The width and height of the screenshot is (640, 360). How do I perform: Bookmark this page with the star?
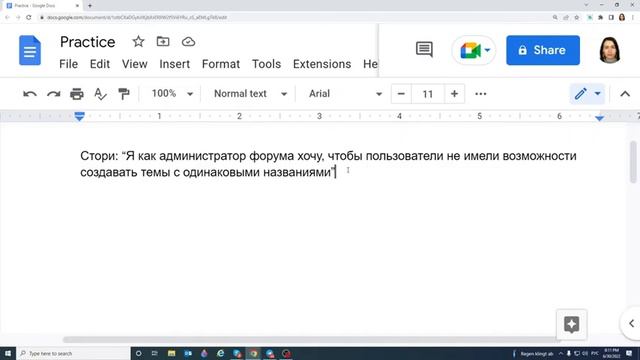click(x=577, y=18)
